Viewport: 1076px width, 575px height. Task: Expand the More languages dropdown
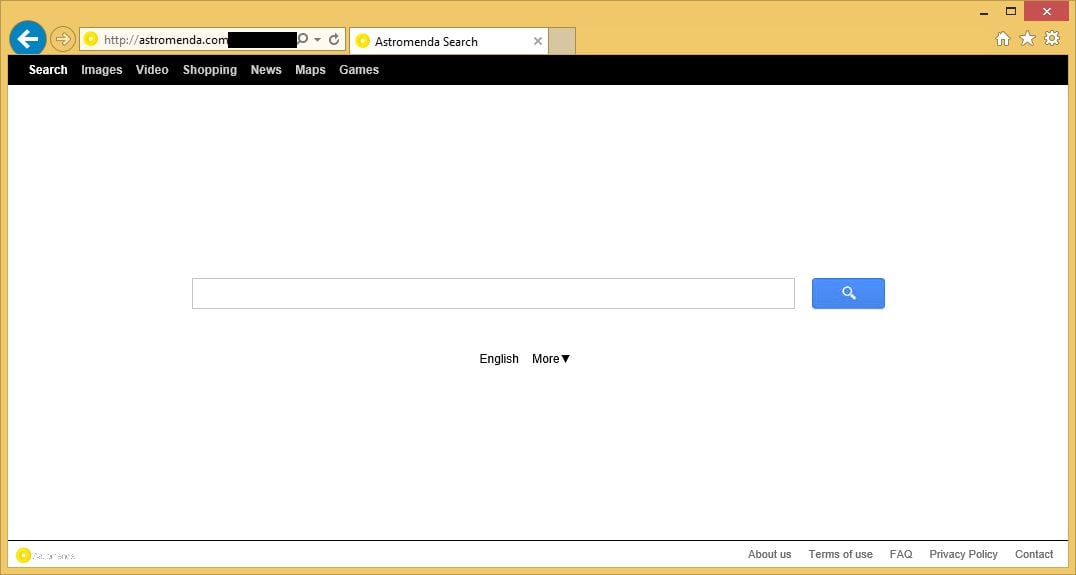click(551, 359)
